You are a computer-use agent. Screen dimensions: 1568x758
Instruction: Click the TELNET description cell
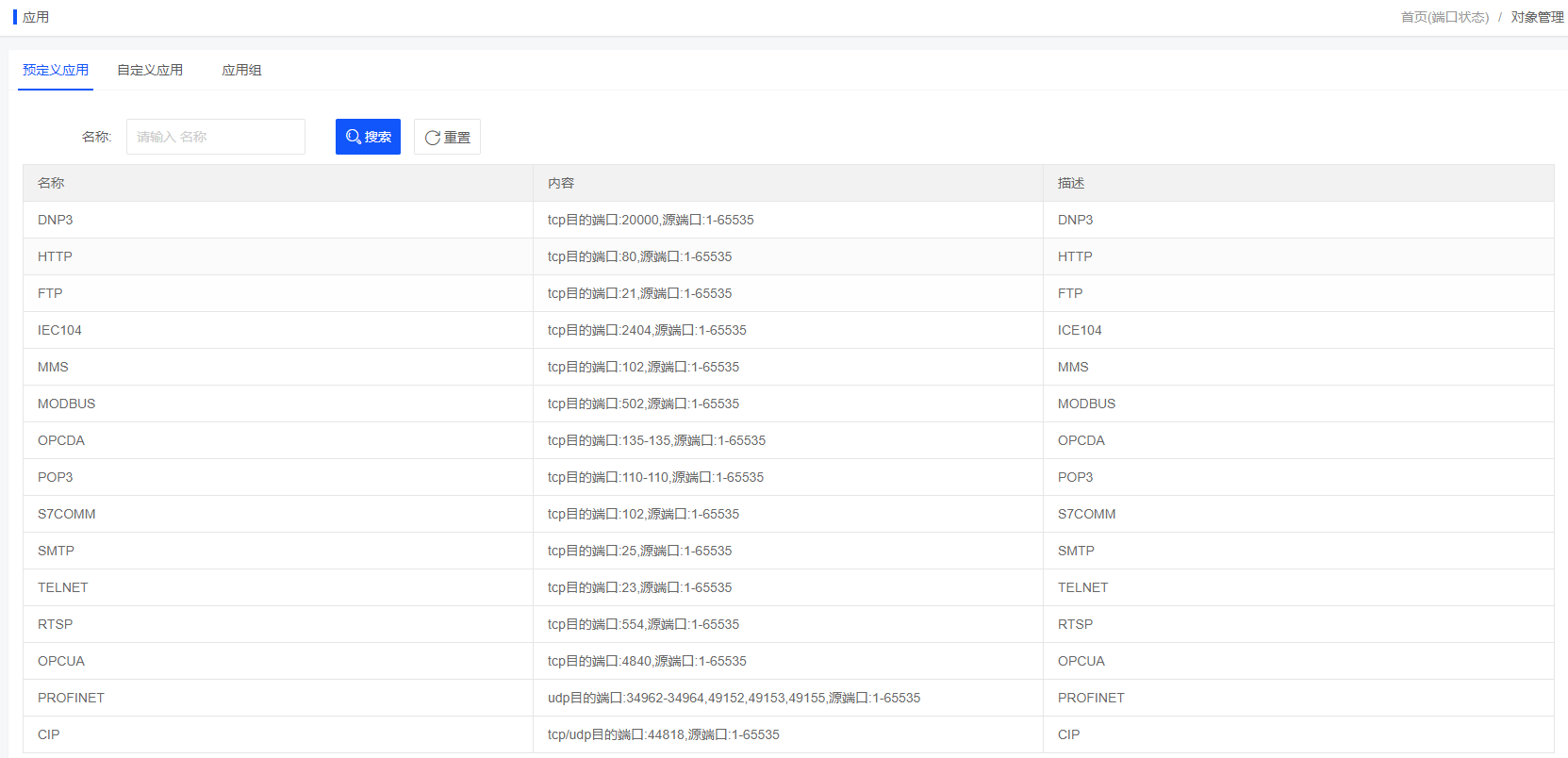[x=1298, y=587]
